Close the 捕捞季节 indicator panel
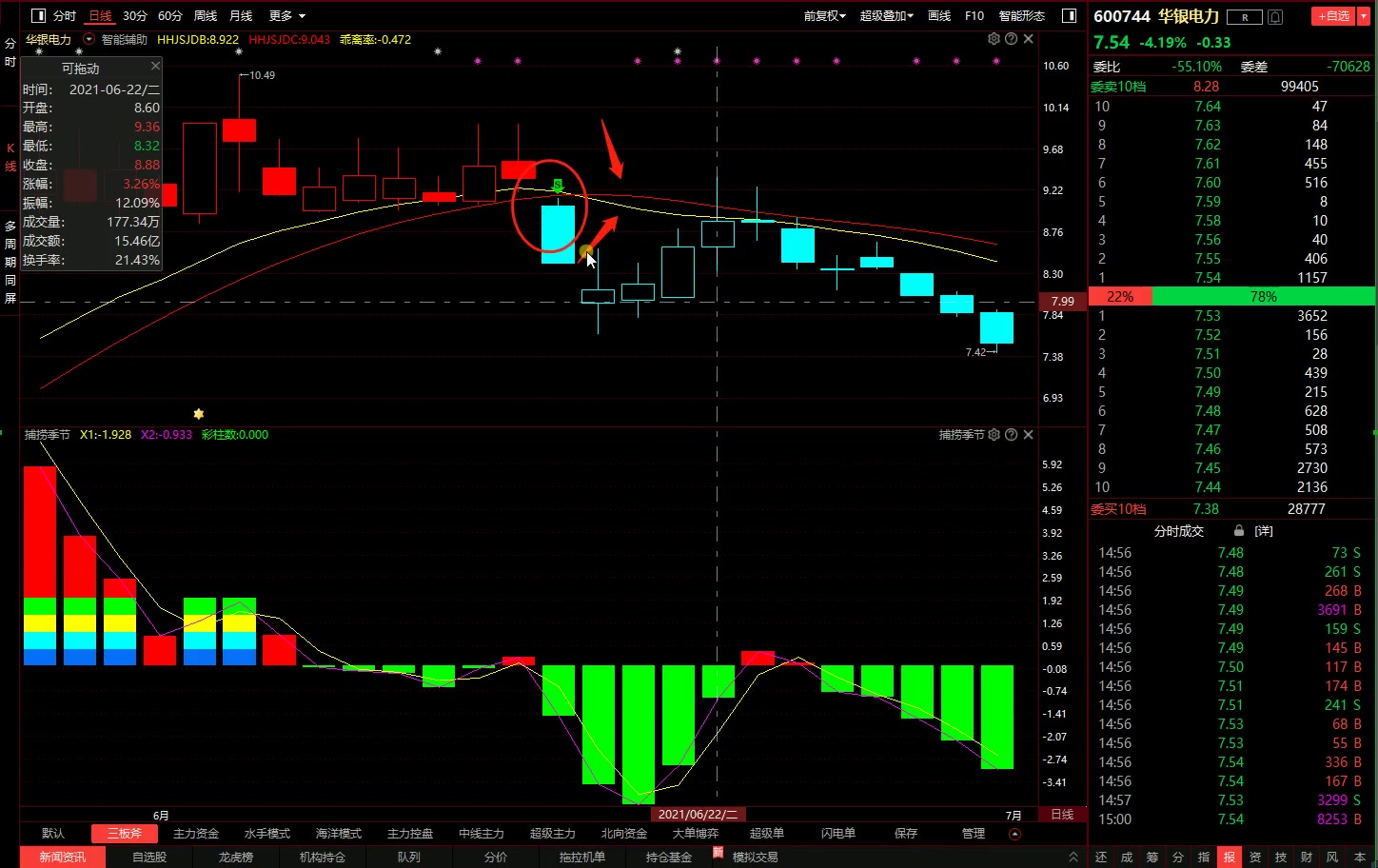The height and width of the screenshot is (868, 1378). (1028, 434)
